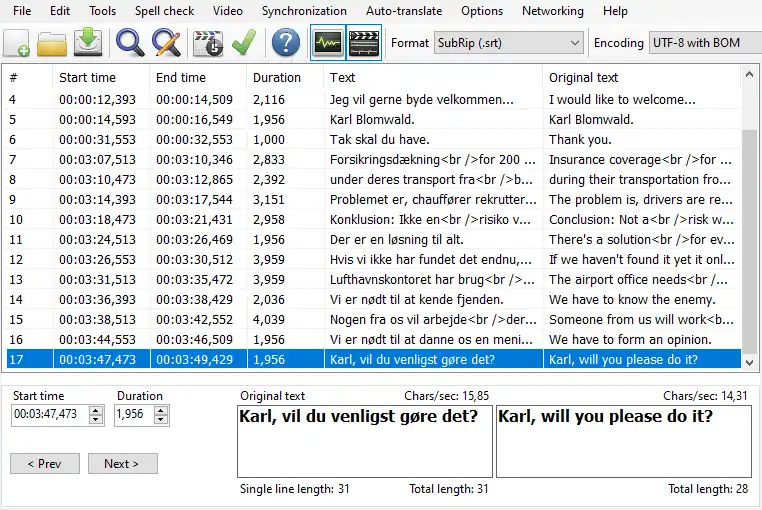The width and height of the screenshot is (762, 510).
Task: Toggle the video player clapperboard button
Action: pos(364,43)
